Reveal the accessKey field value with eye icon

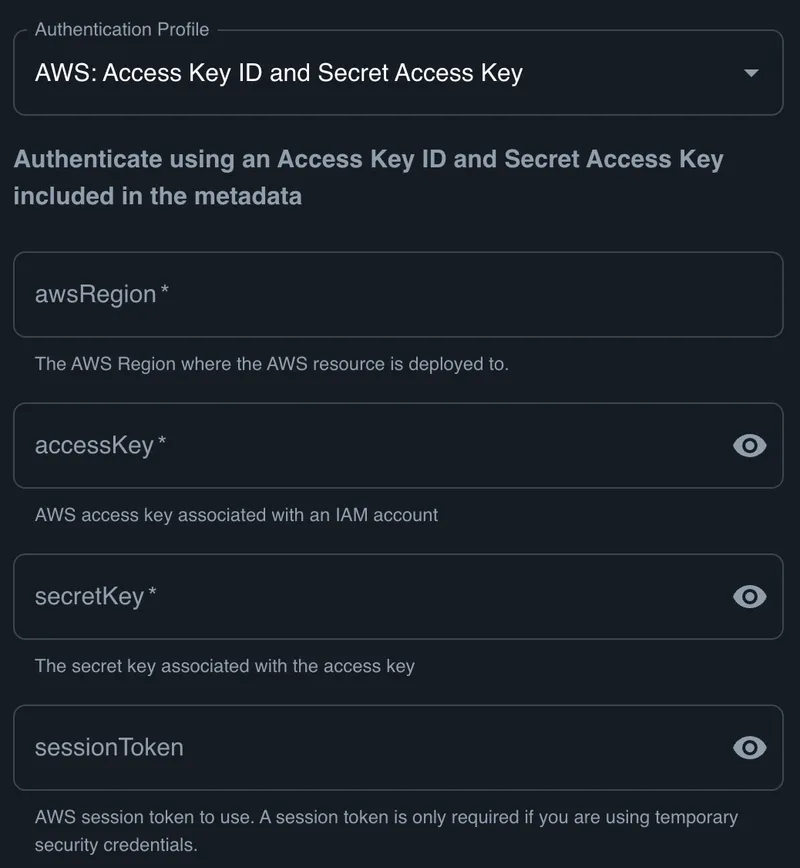750,446
